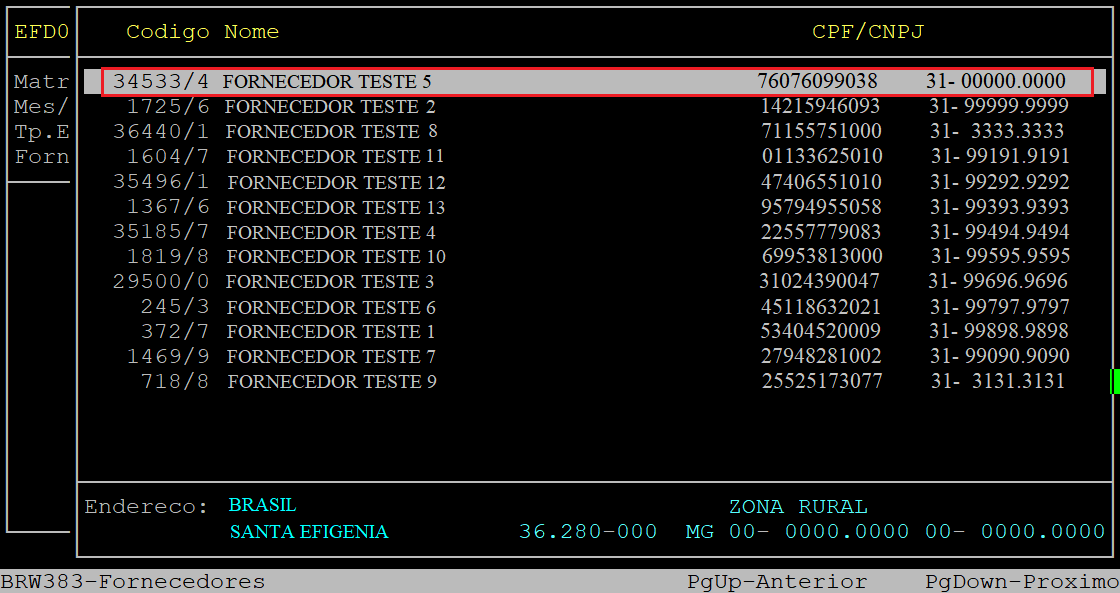1120x593 pixels.
Task: Select the FORNECEDOR TESTE 7 row
Action: tap(331, 357)
